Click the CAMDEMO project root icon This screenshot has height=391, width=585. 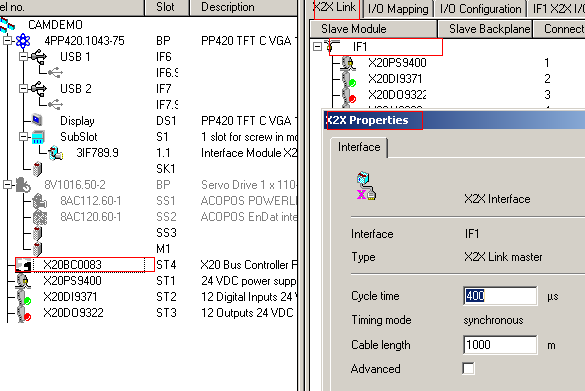(7, 25)
